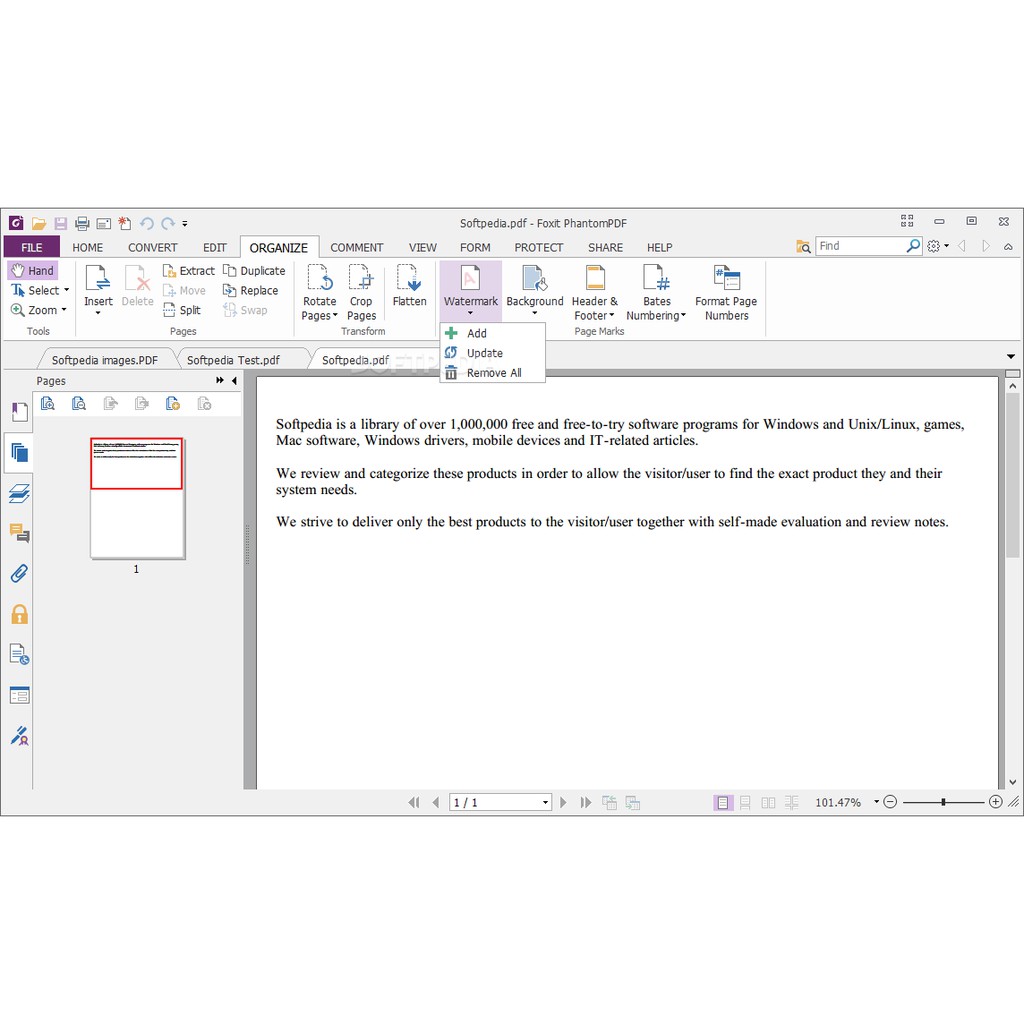Click the Redo arrow in quick access toolbar

click(x=168, y=224)
